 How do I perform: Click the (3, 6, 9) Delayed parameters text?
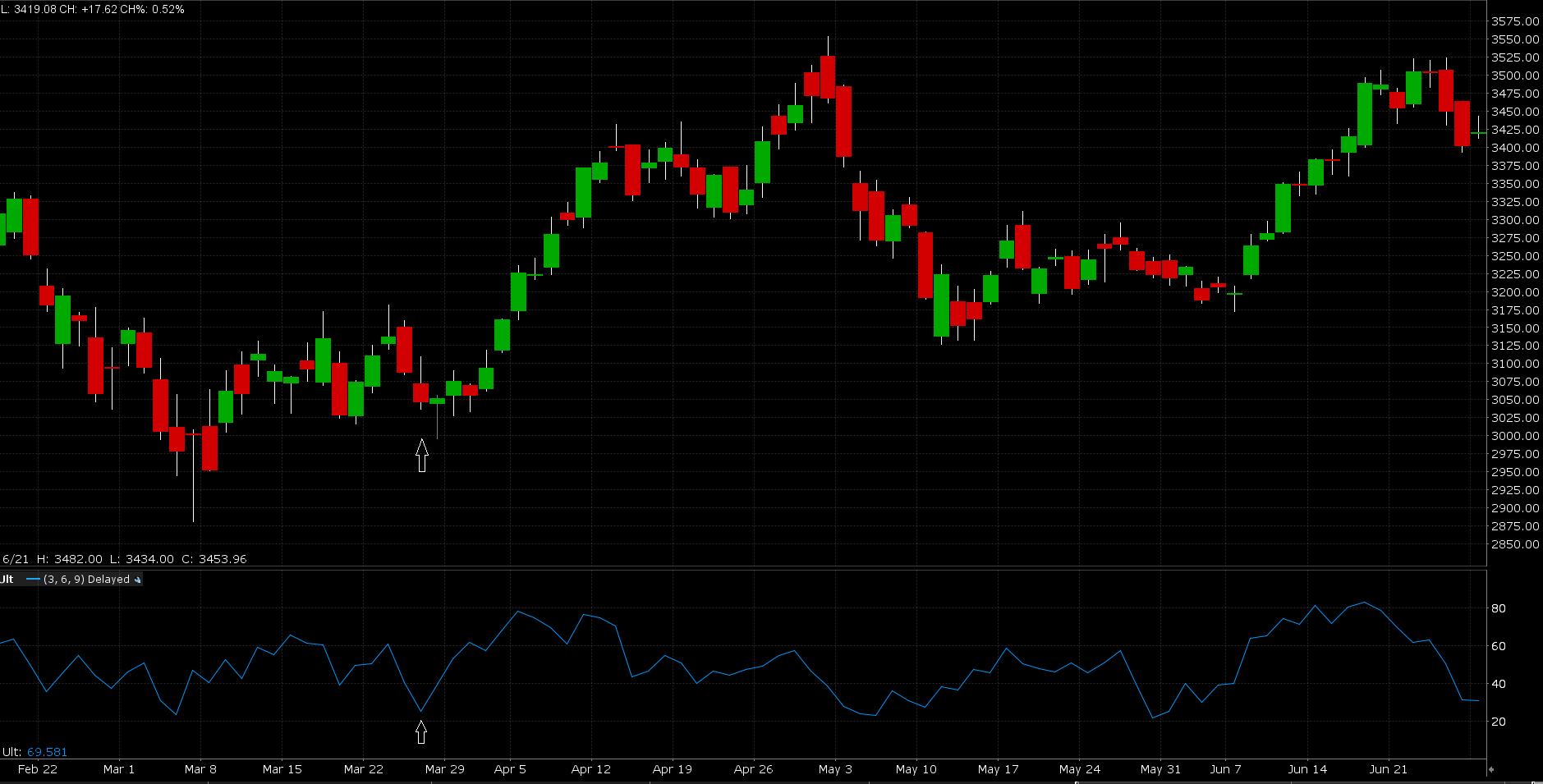86,580
